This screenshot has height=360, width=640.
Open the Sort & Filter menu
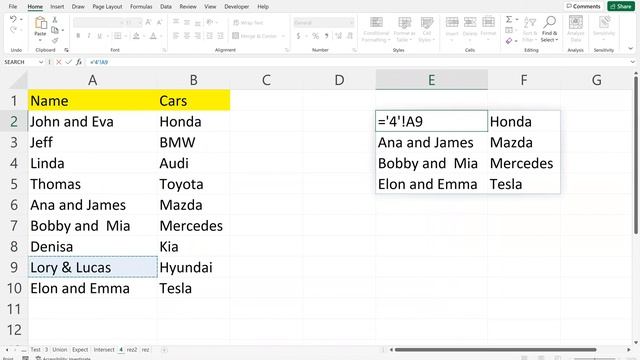click(529, 29)
